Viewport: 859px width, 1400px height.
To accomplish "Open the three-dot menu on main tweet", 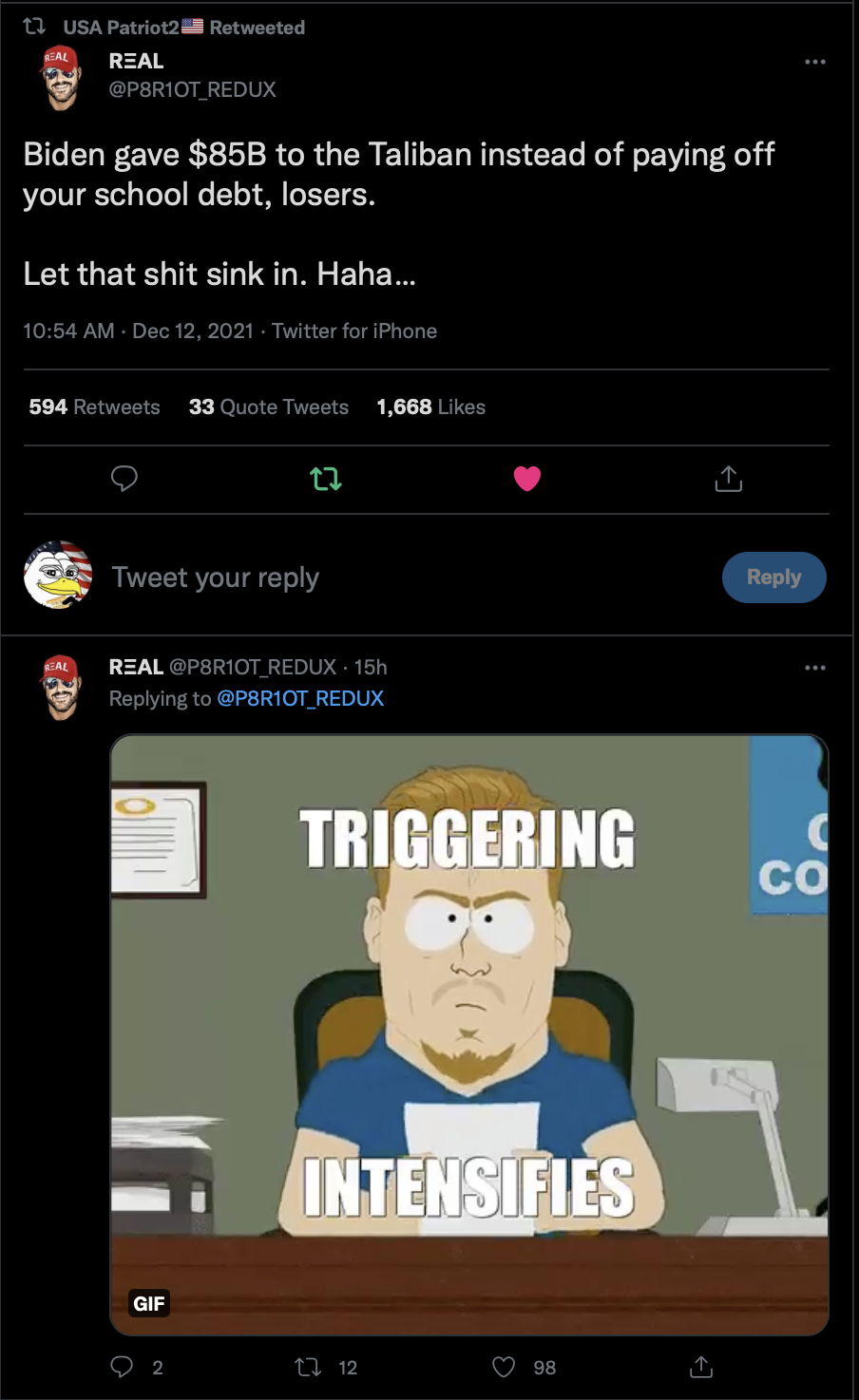I will click(815, 62).
